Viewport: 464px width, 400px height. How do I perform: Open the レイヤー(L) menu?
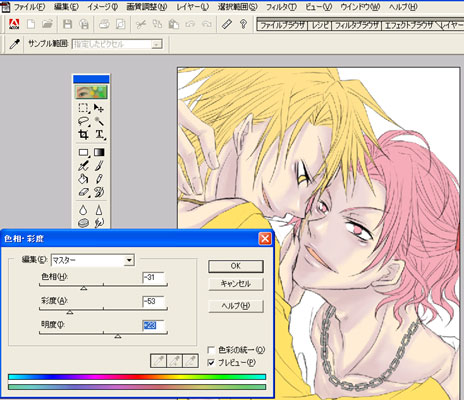(x=192, y=6)
